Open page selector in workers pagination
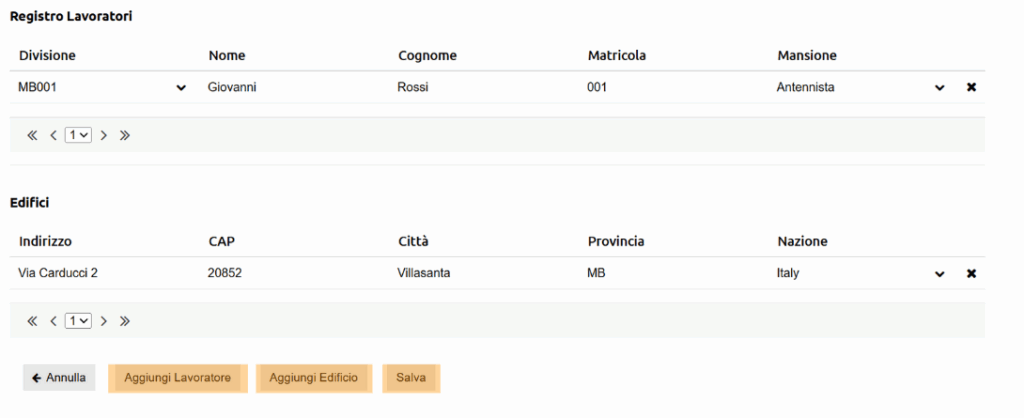Screen dimensions: 1024x418 (x=78, y=135)
